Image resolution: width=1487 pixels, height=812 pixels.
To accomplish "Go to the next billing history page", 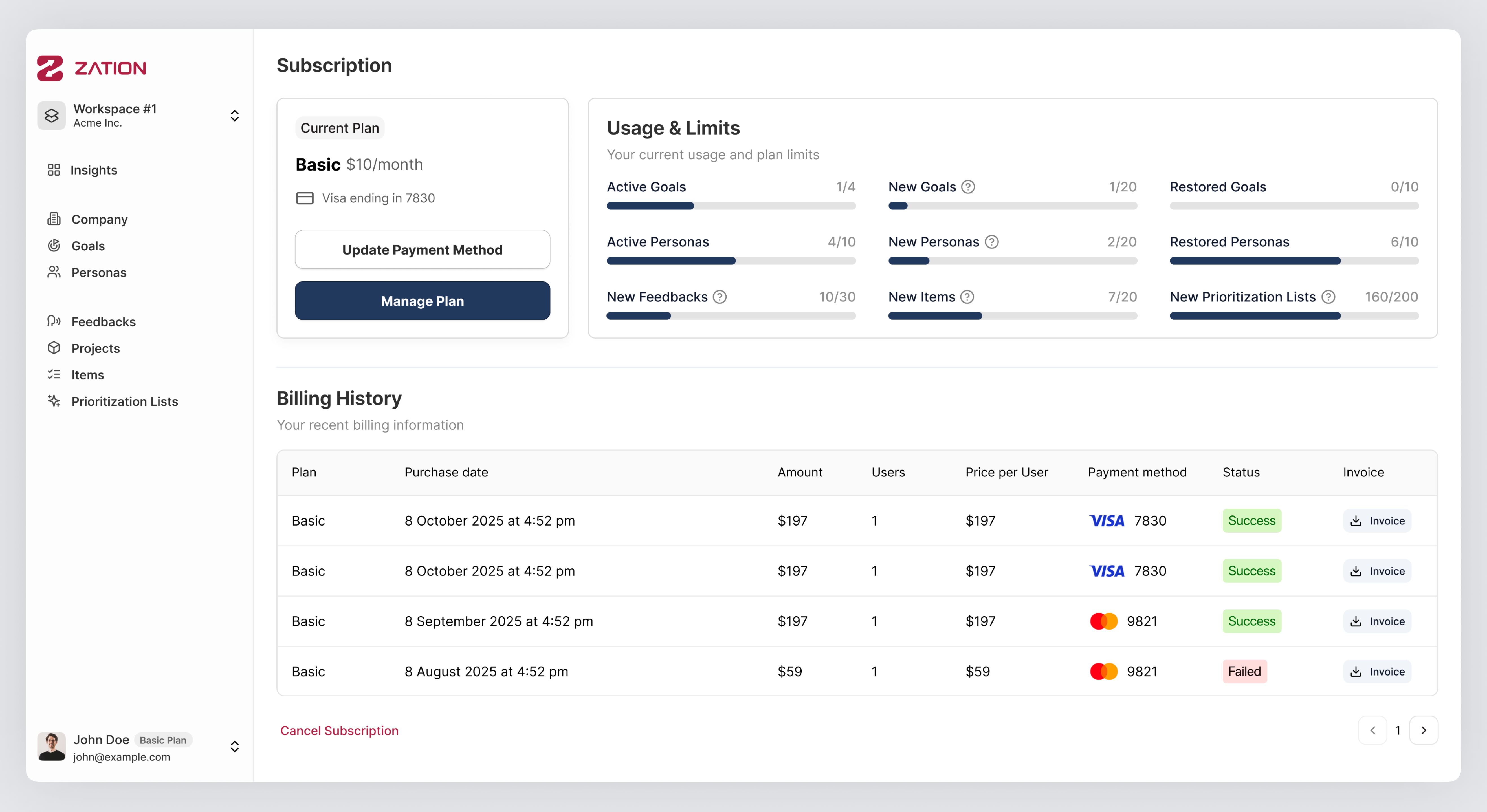I will (1424, 731).
